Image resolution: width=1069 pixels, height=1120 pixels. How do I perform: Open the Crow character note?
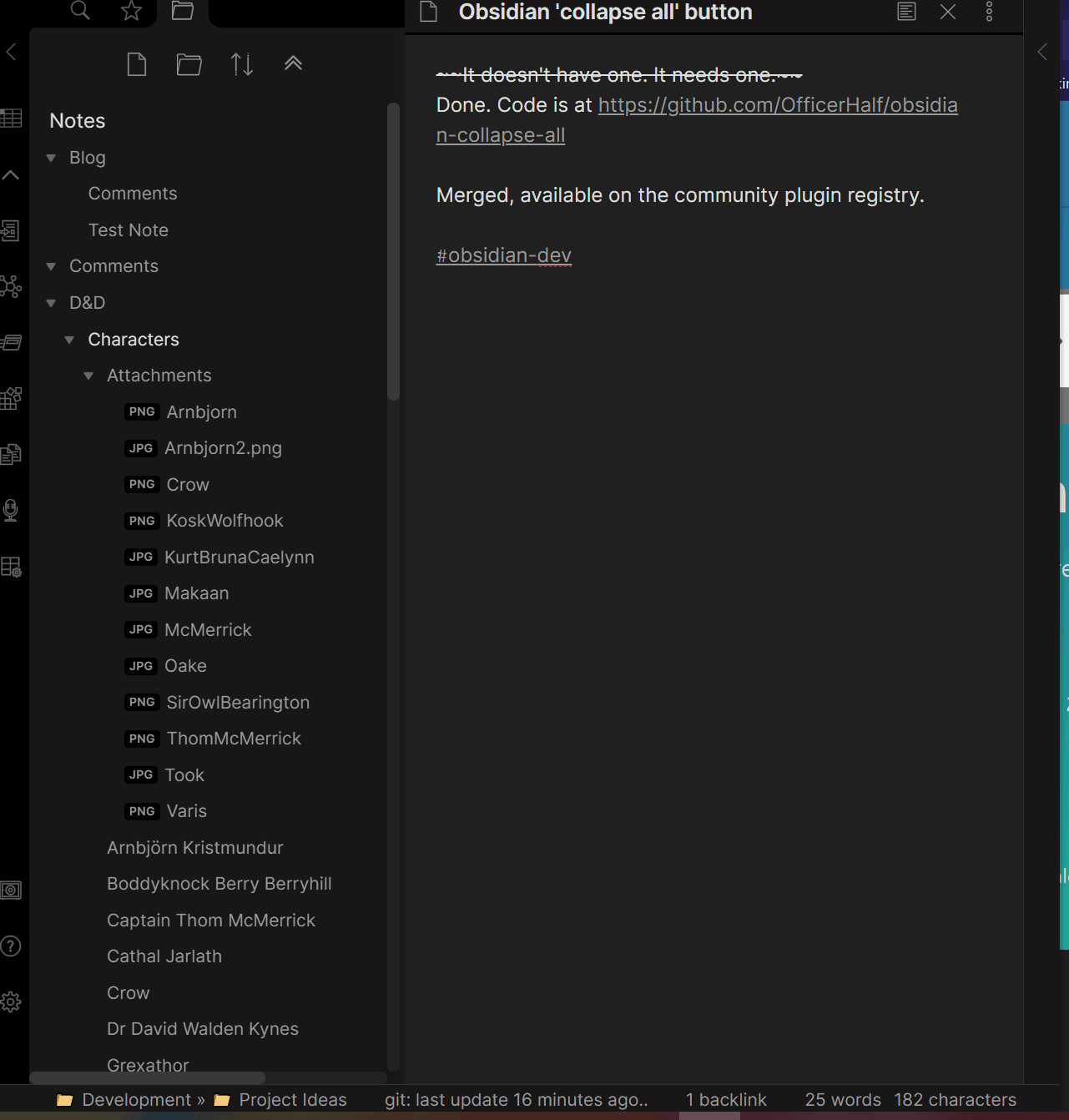click(129, 993)
